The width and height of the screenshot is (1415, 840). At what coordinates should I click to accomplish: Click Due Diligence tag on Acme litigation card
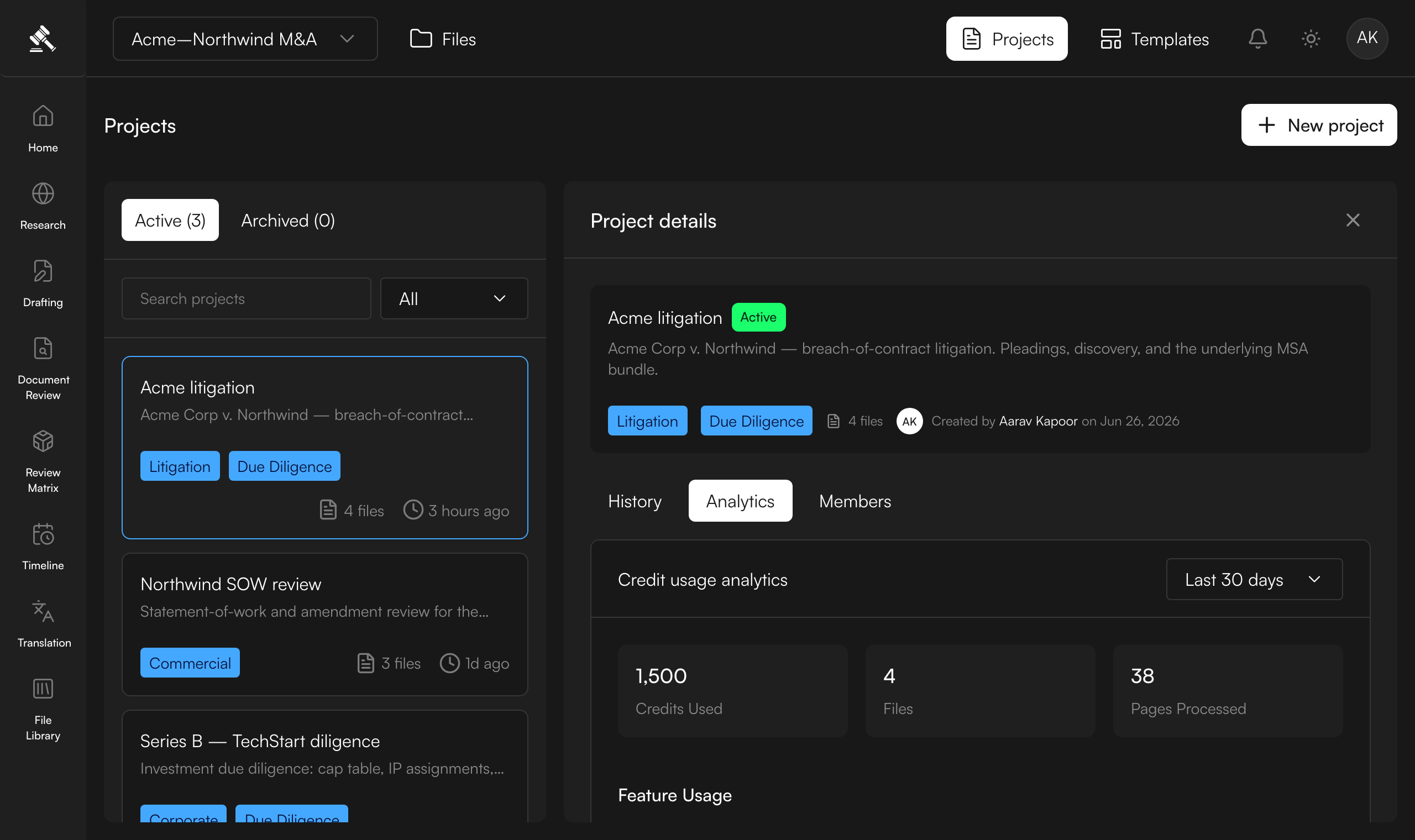[284, 466]
